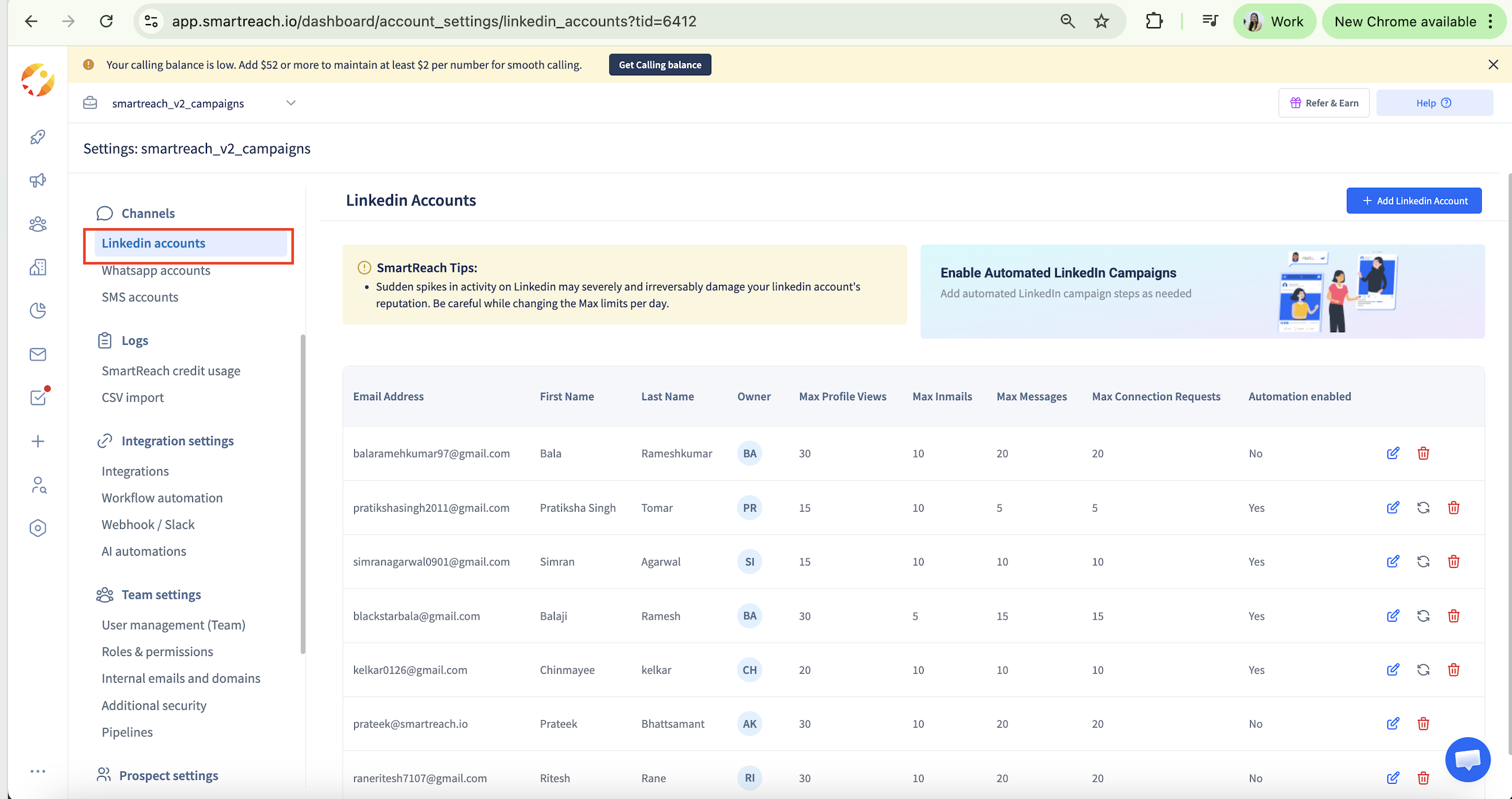Click the pie chart reports sidebar icon
Screen dimensions: 1512x799
pos(38,311)
